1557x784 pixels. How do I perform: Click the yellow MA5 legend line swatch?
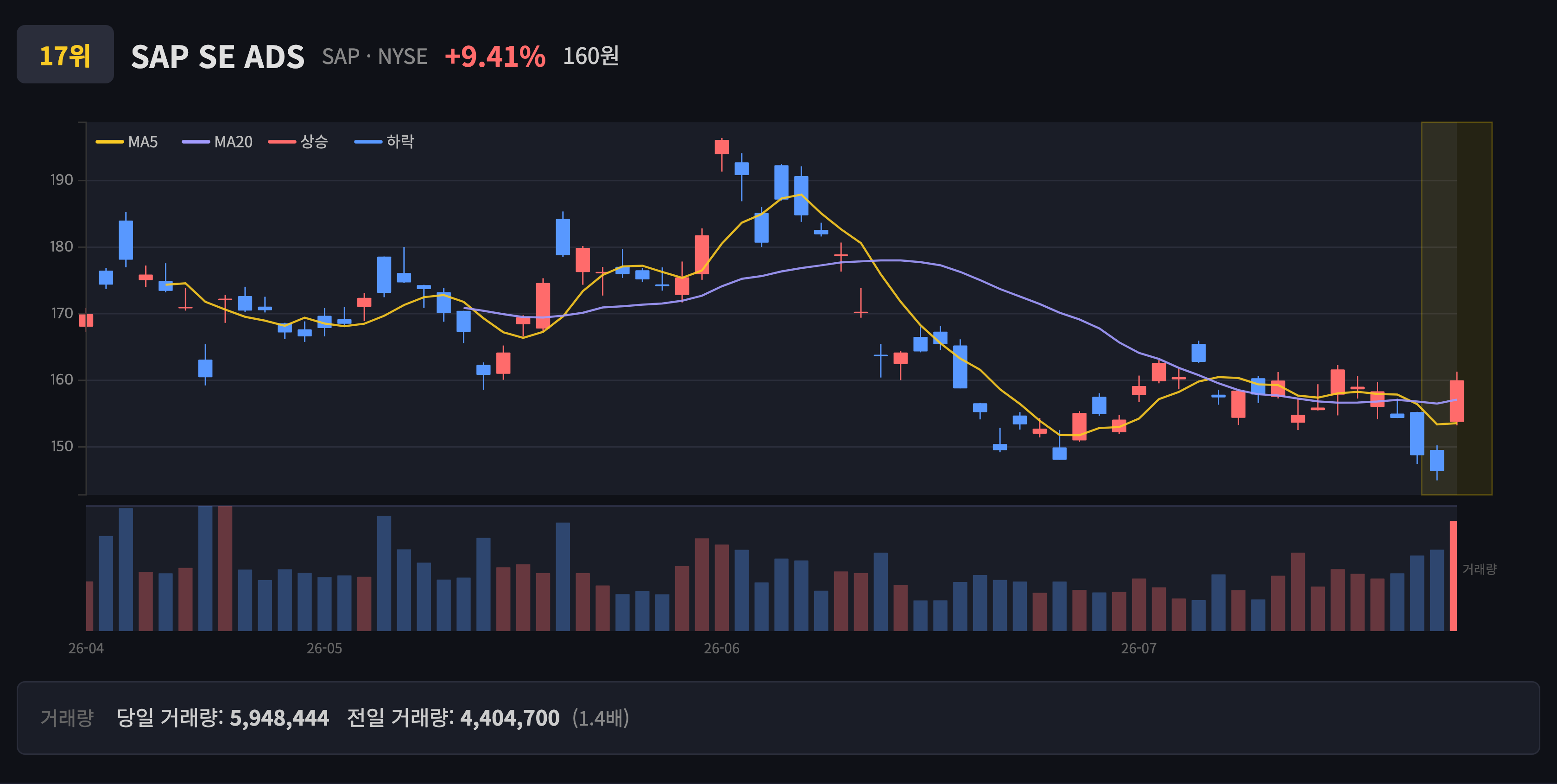(x=110, y=142)
